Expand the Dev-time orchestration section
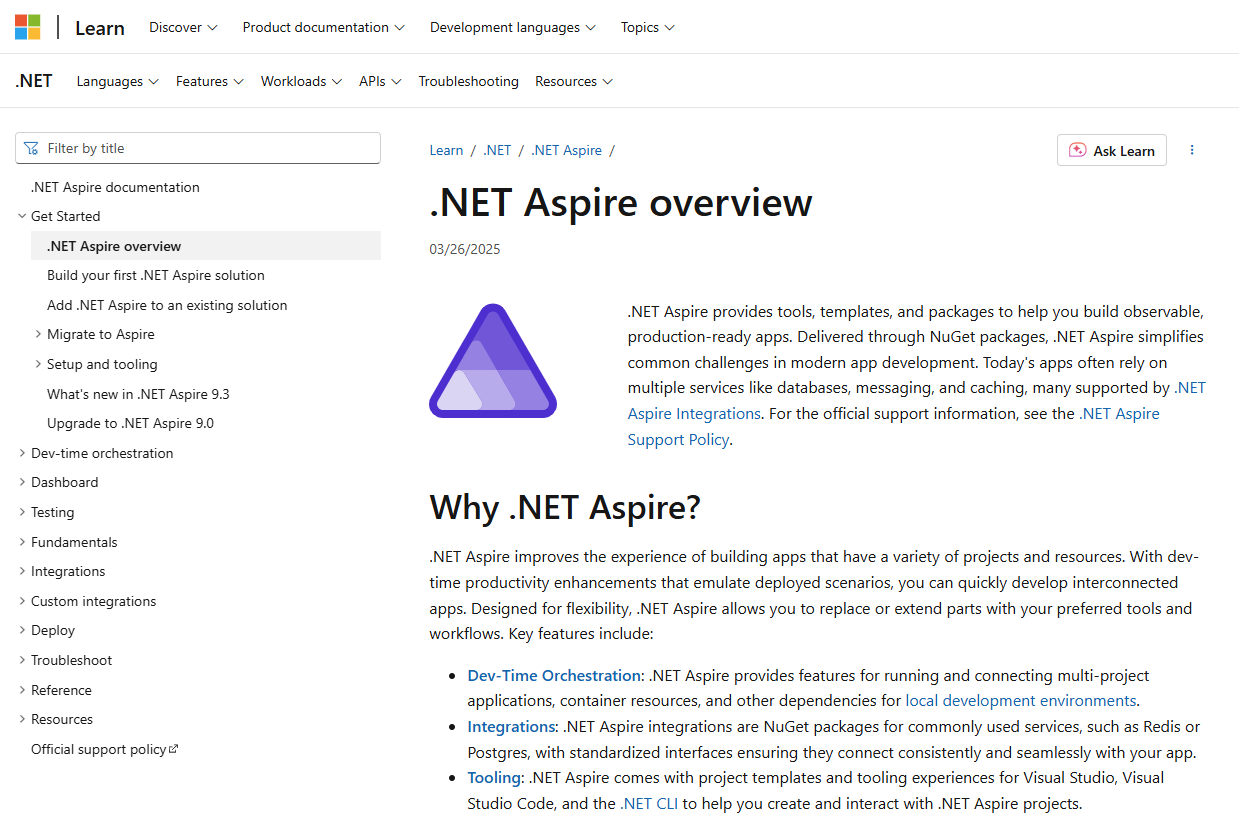Screen dimensions: 1239x835 [x=22, y=453]
